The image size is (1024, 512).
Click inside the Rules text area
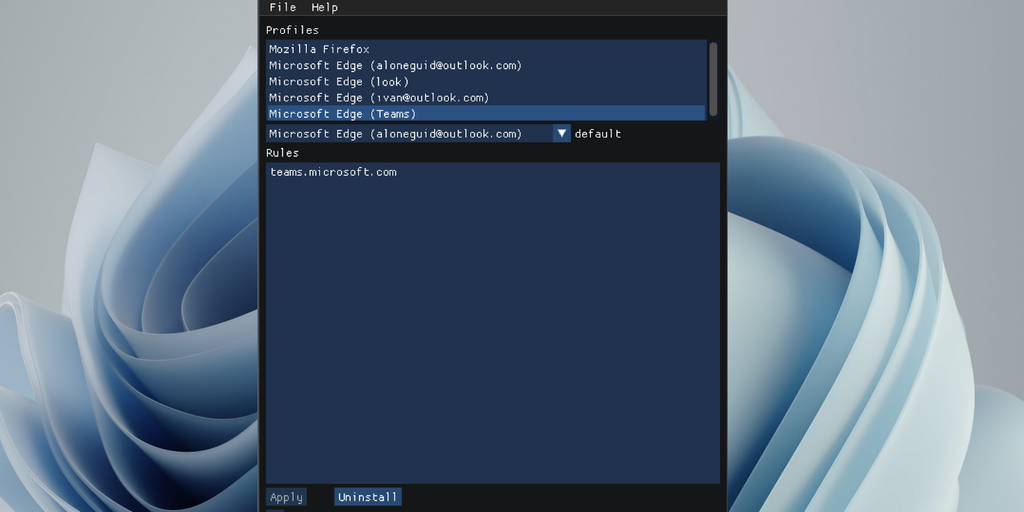point(492,323)
